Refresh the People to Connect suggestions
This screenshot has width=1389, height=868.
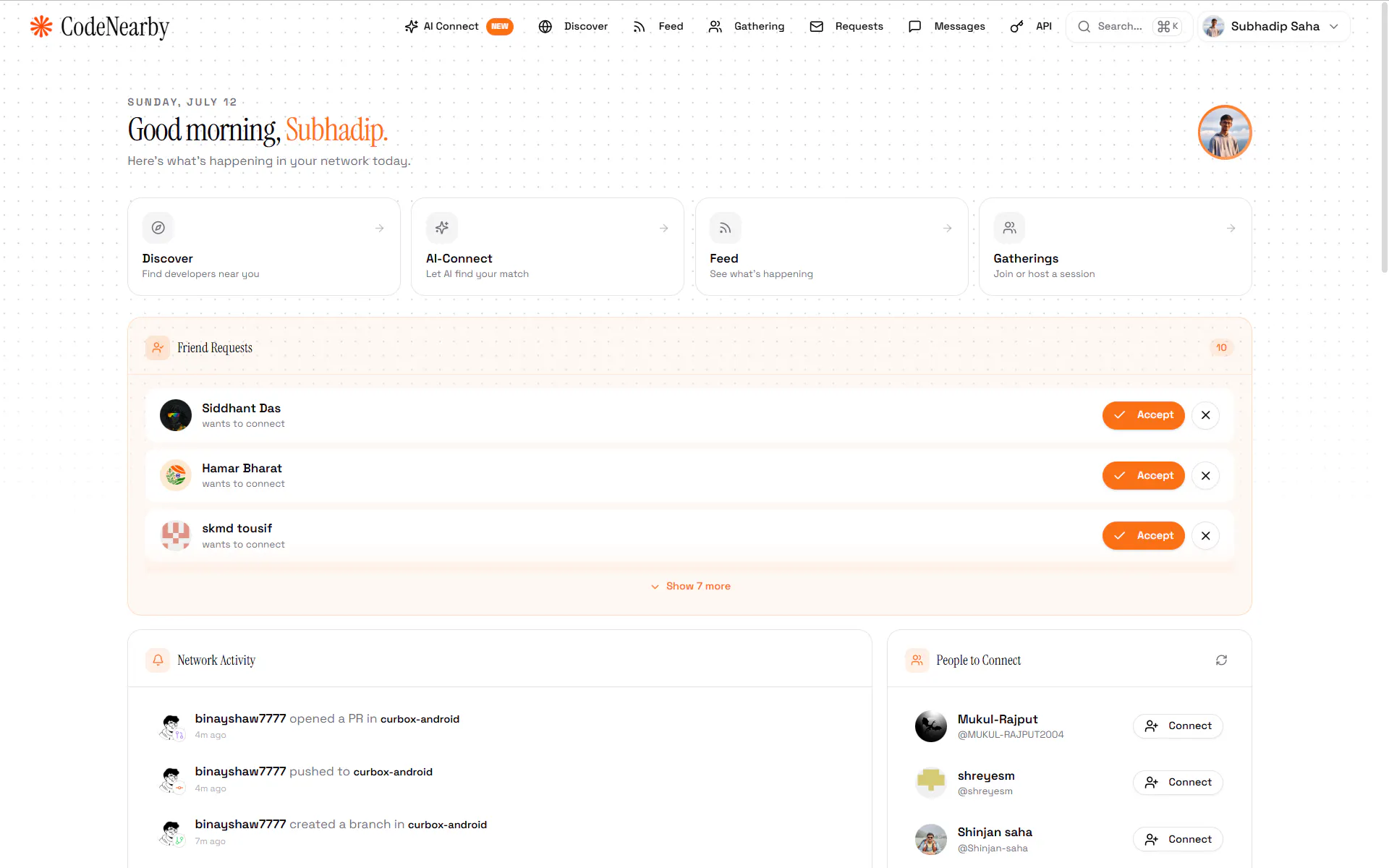[x=1221, y=660]
